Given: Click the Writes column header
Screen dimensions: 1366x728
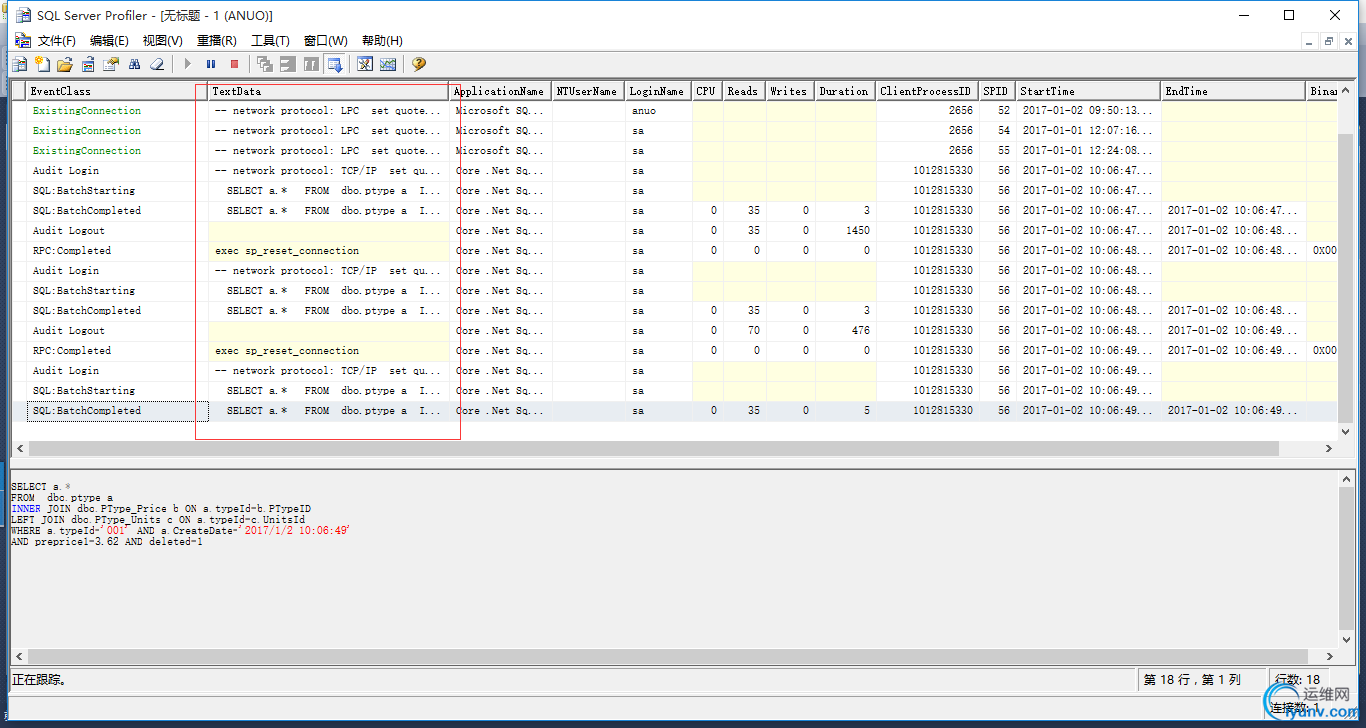Looking at the screenshot, I should [x=790, y=91].
